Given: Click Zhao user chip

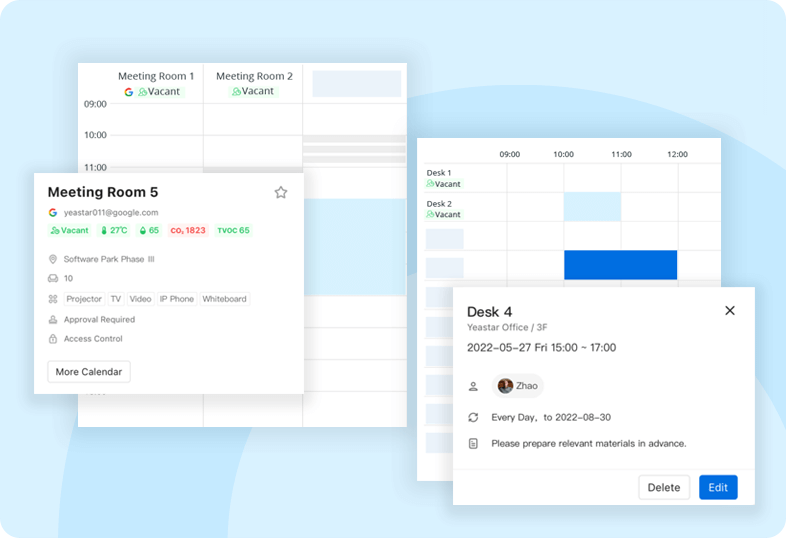Looking at the screenshot, I should click(x=517, y=386).
